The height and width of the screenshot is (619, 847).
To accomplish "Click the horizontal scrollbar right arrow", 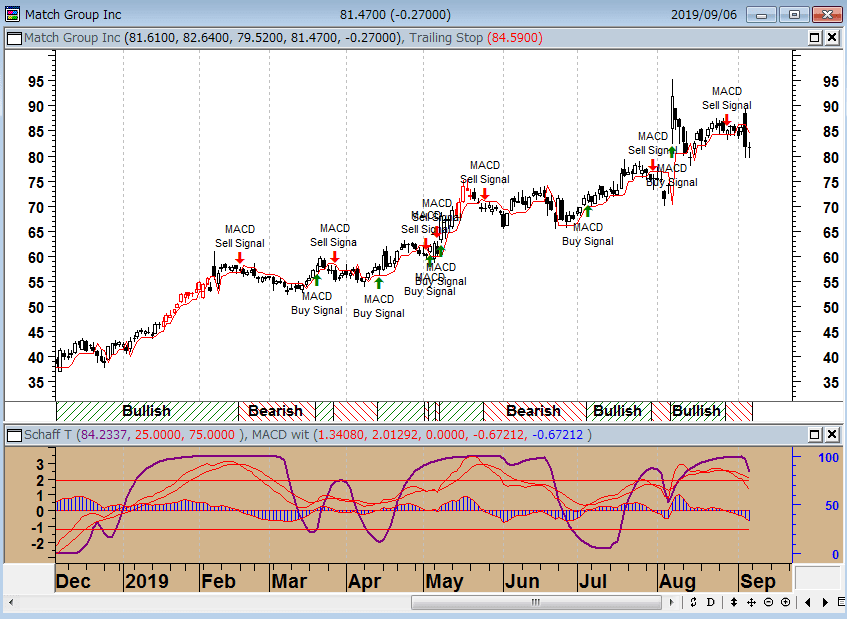I will click(671, 602).
